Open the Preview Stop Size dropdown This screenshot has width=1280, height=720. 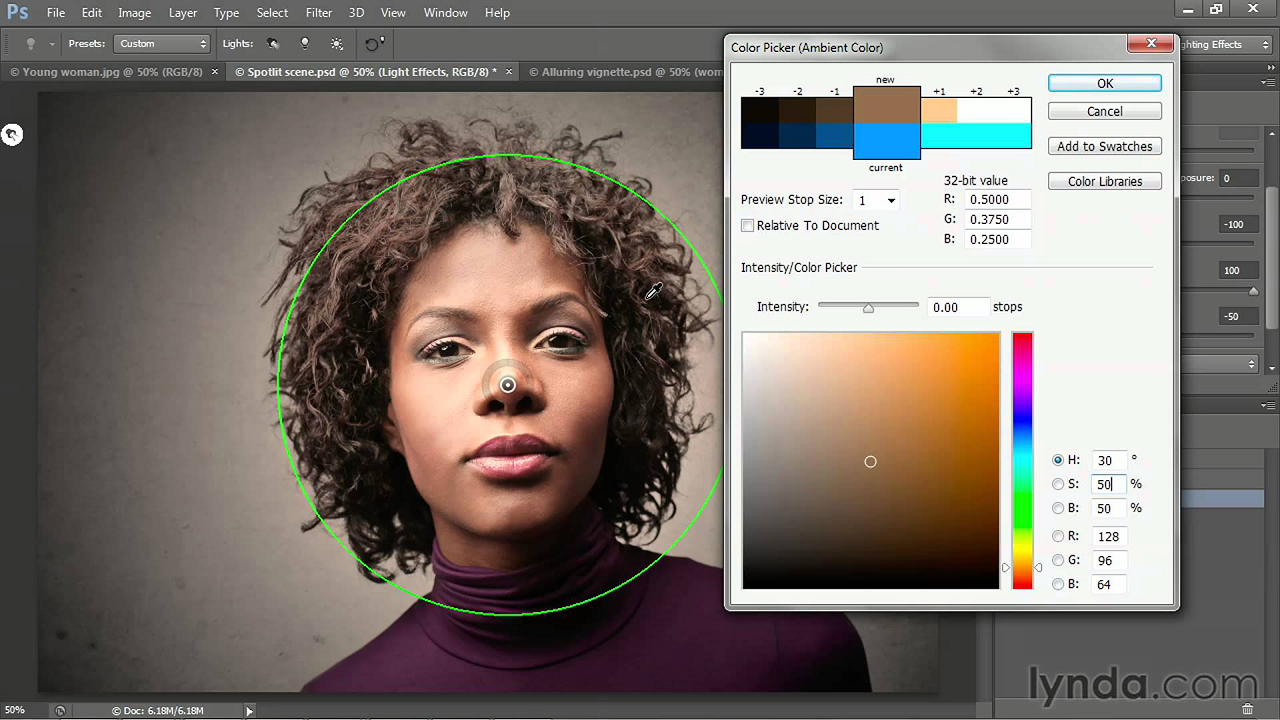876,201
